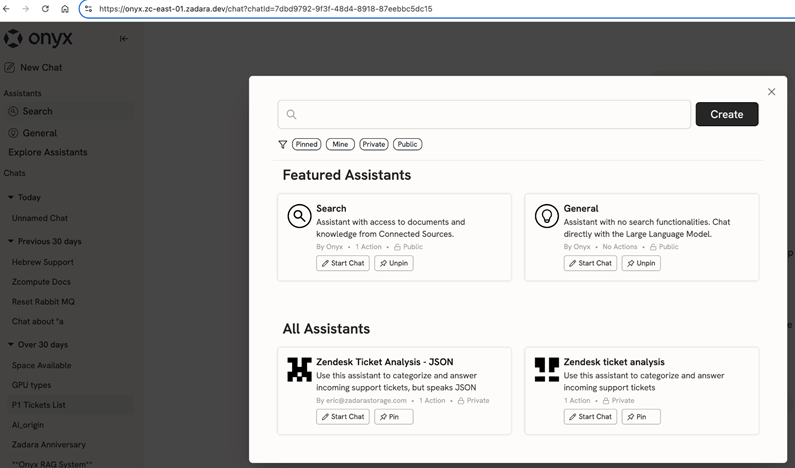Pin Zendesk Ticket Analysis - JSON assistant
This screenshot has height=468, width=795.
[x=394, y=417]
